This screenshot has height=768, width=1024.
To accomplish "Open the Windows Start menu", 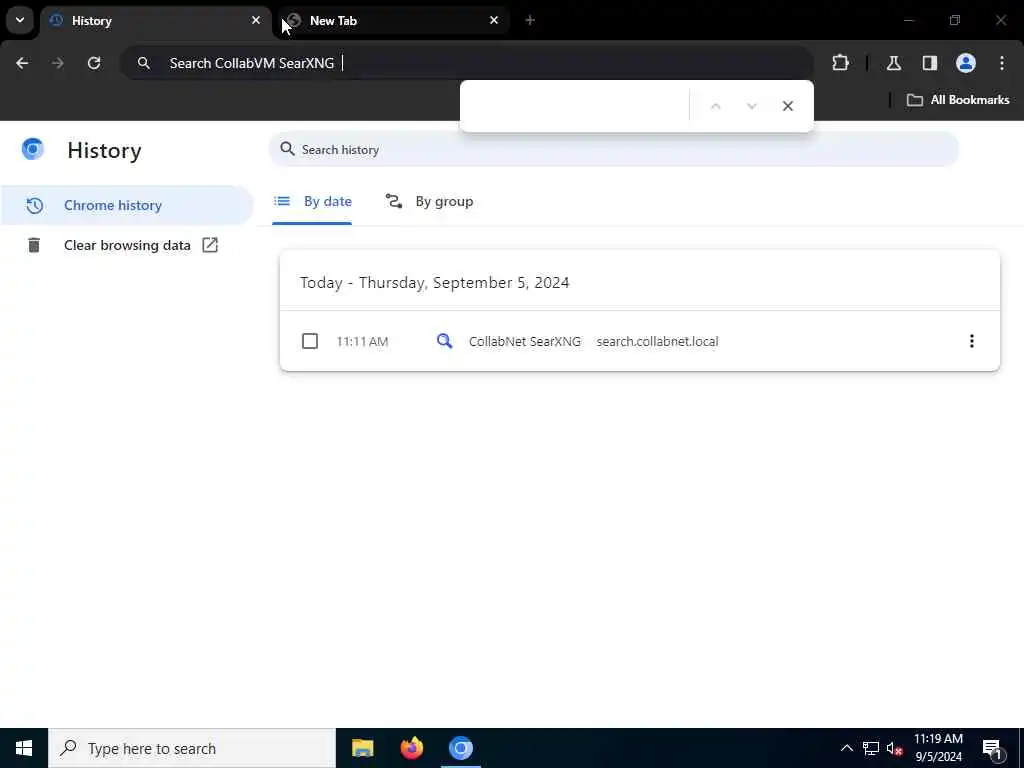I will 24,748.
